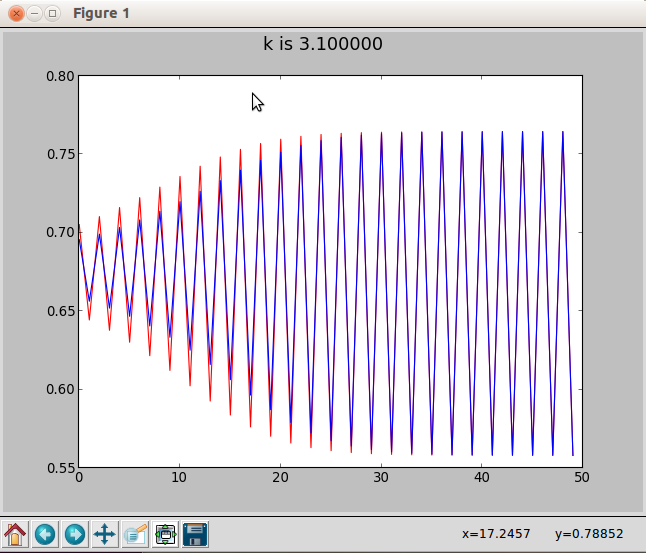The width and height of the screenshot is (646, 553).
Task: Click the x=17.2457 cursor readout
Action: pyautogui.click(x=496, y=534)
